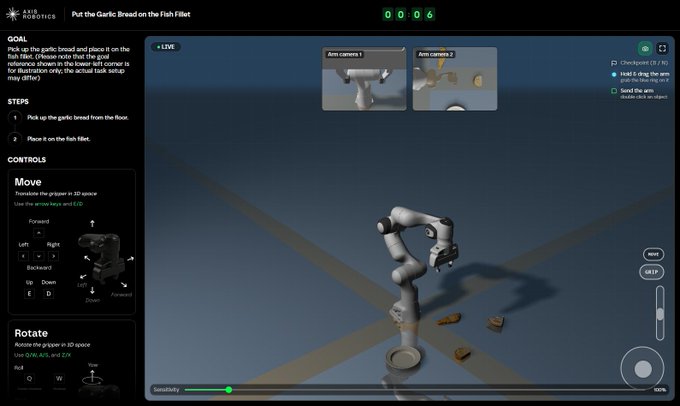Click the Checkpoint flag icon

click(x=614, y=63)
